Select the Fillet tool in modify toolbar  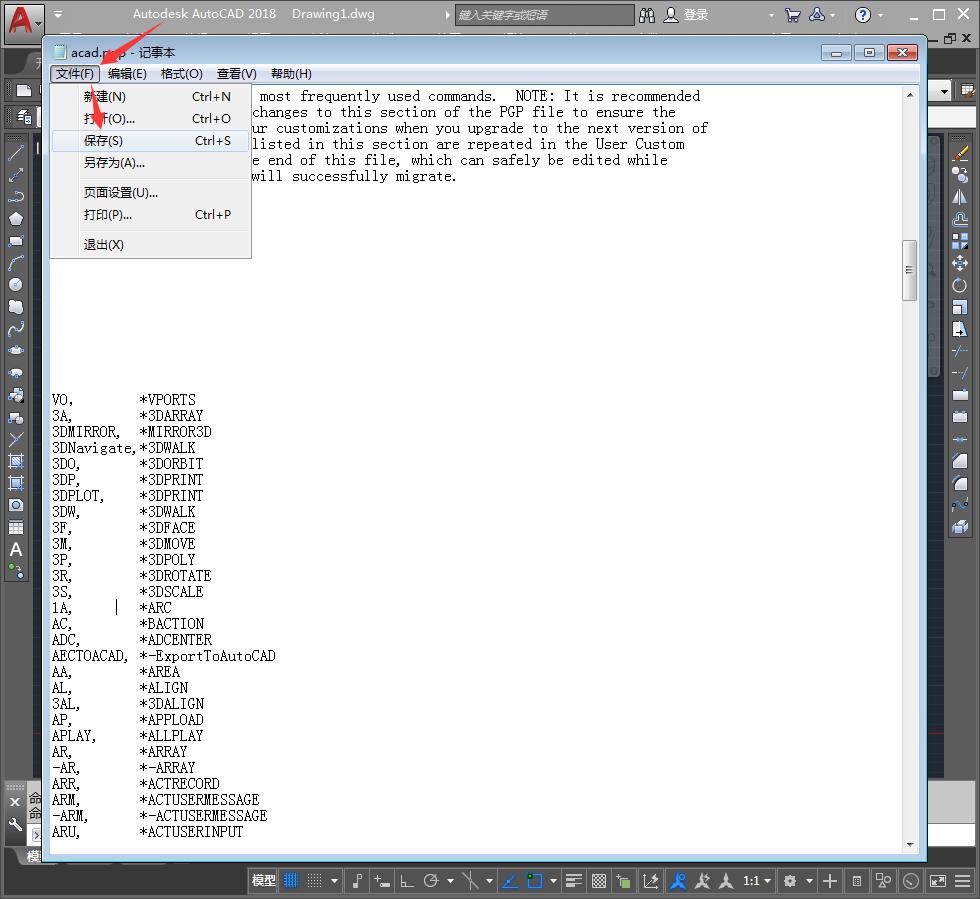click(959, 483)
